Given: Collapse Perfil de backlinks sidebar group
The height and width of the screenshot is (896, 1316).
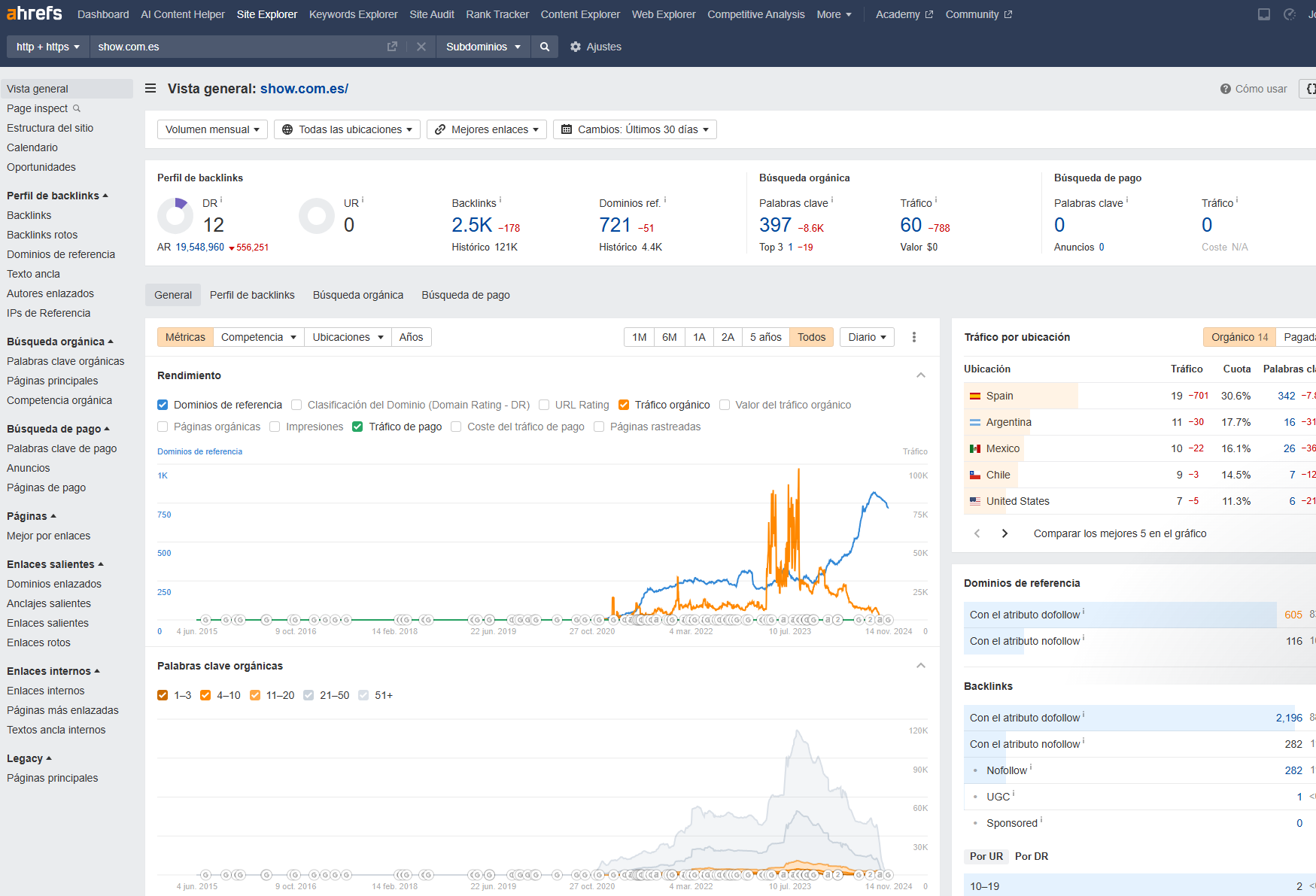Looking at the screenshot, I should [x=57, y=196].
